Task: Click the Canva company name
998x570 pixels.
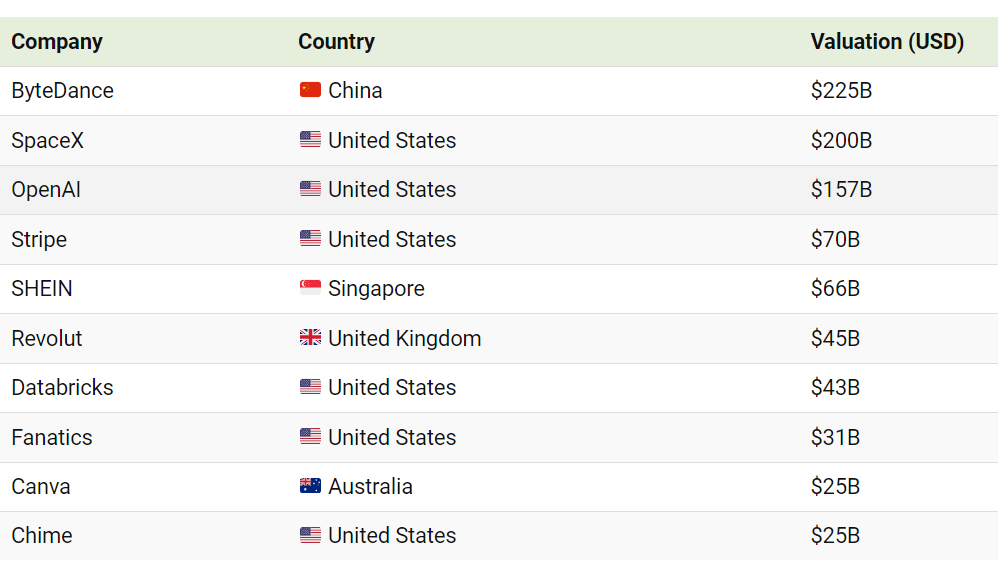Action: coord(41,486)
